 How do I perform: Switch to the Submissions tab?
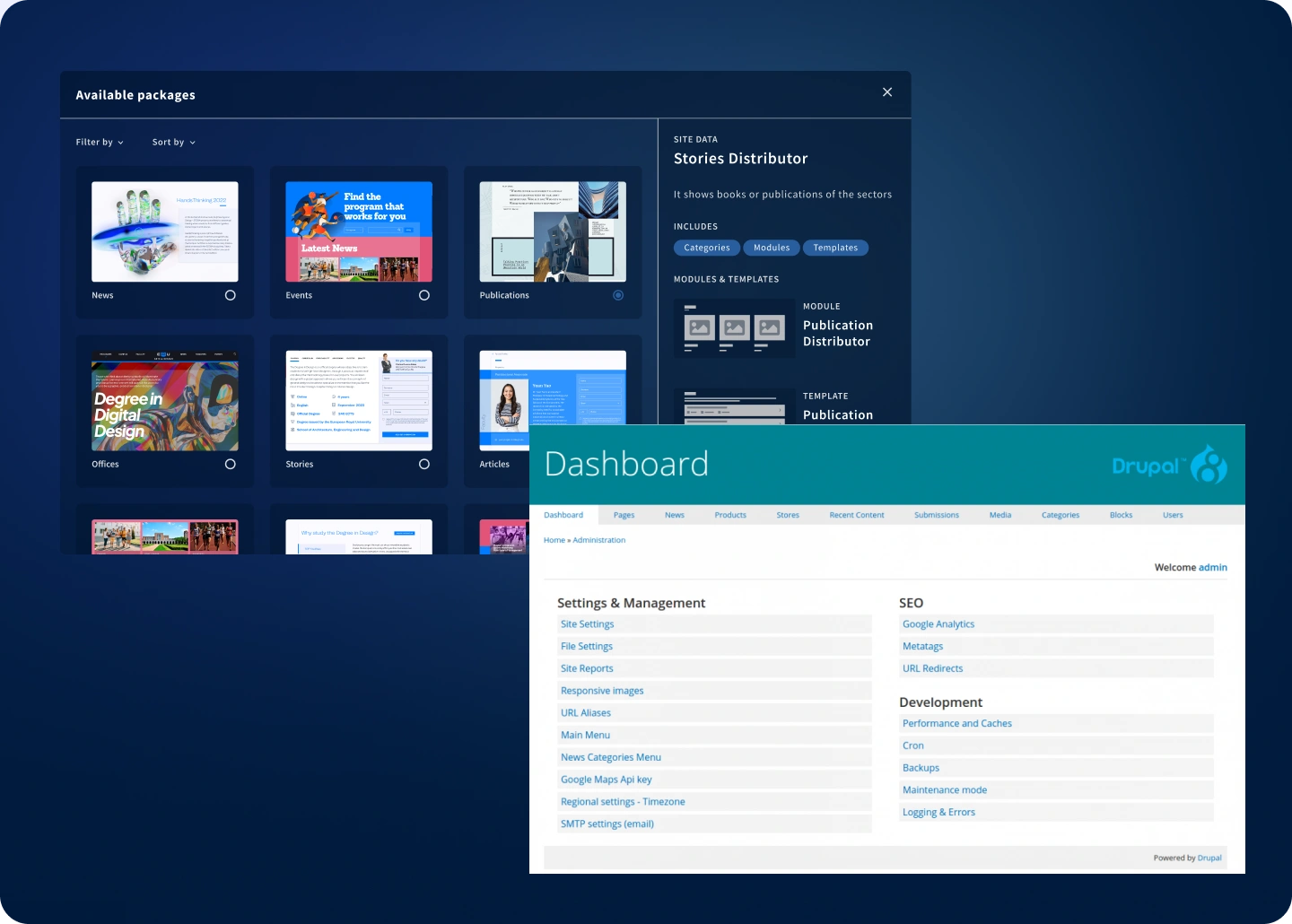[936, 515]
